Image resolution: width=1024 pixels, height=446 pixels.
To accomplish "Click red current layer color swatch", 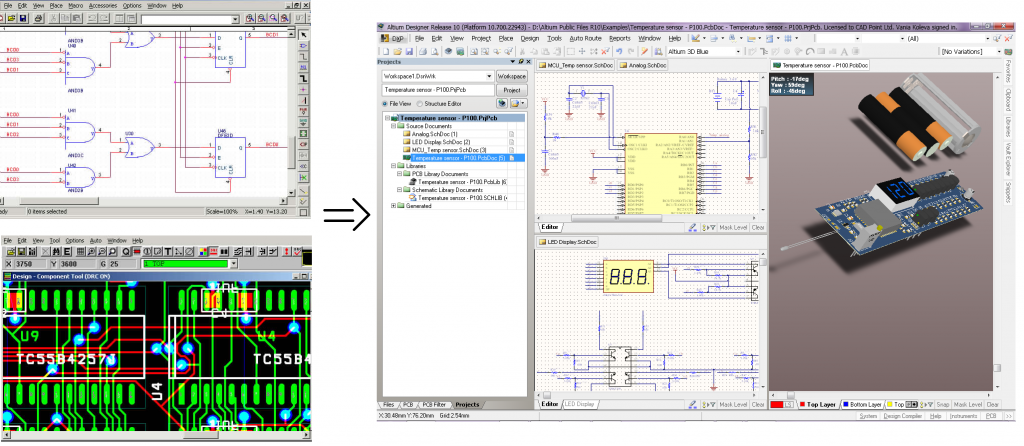I will click(x=776, y=404).
